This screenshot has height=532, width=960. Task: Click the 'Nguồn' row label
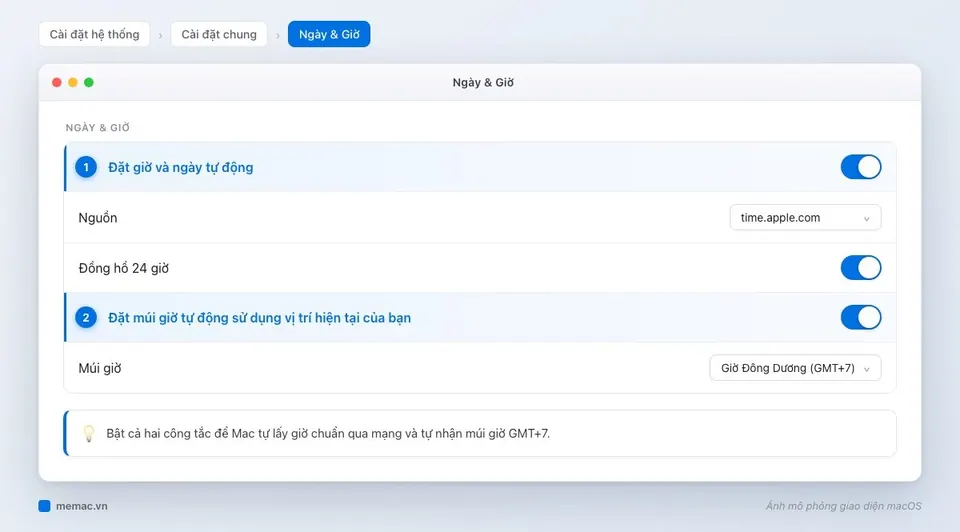pyautogui.click(x=98, y=218)
